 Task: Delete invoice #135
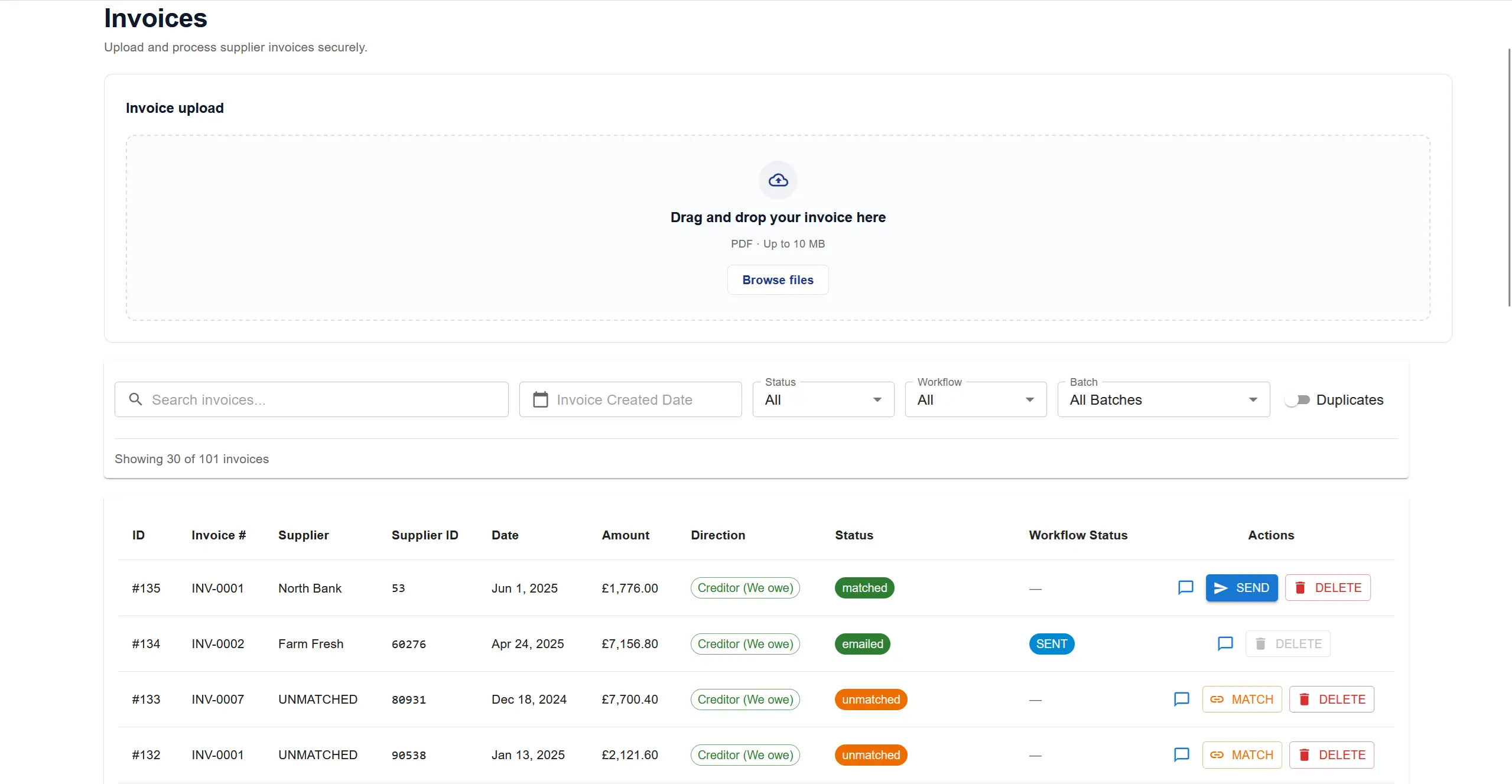(1328, 588)
